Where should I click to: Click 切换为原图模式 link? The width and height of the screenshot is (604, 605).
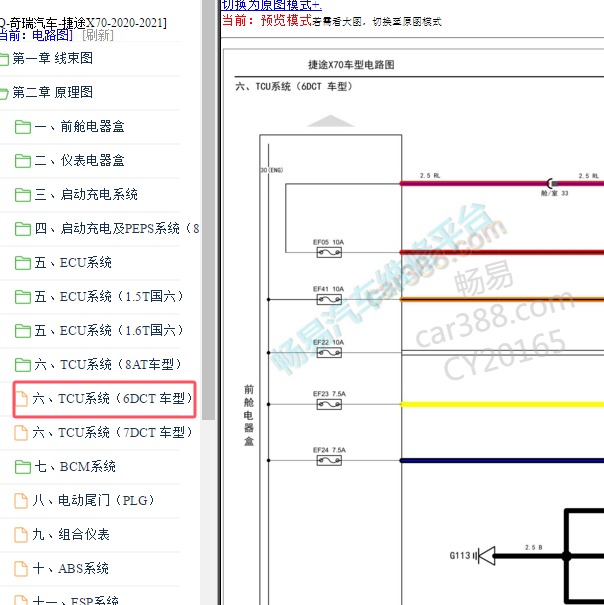pos(271,5)
